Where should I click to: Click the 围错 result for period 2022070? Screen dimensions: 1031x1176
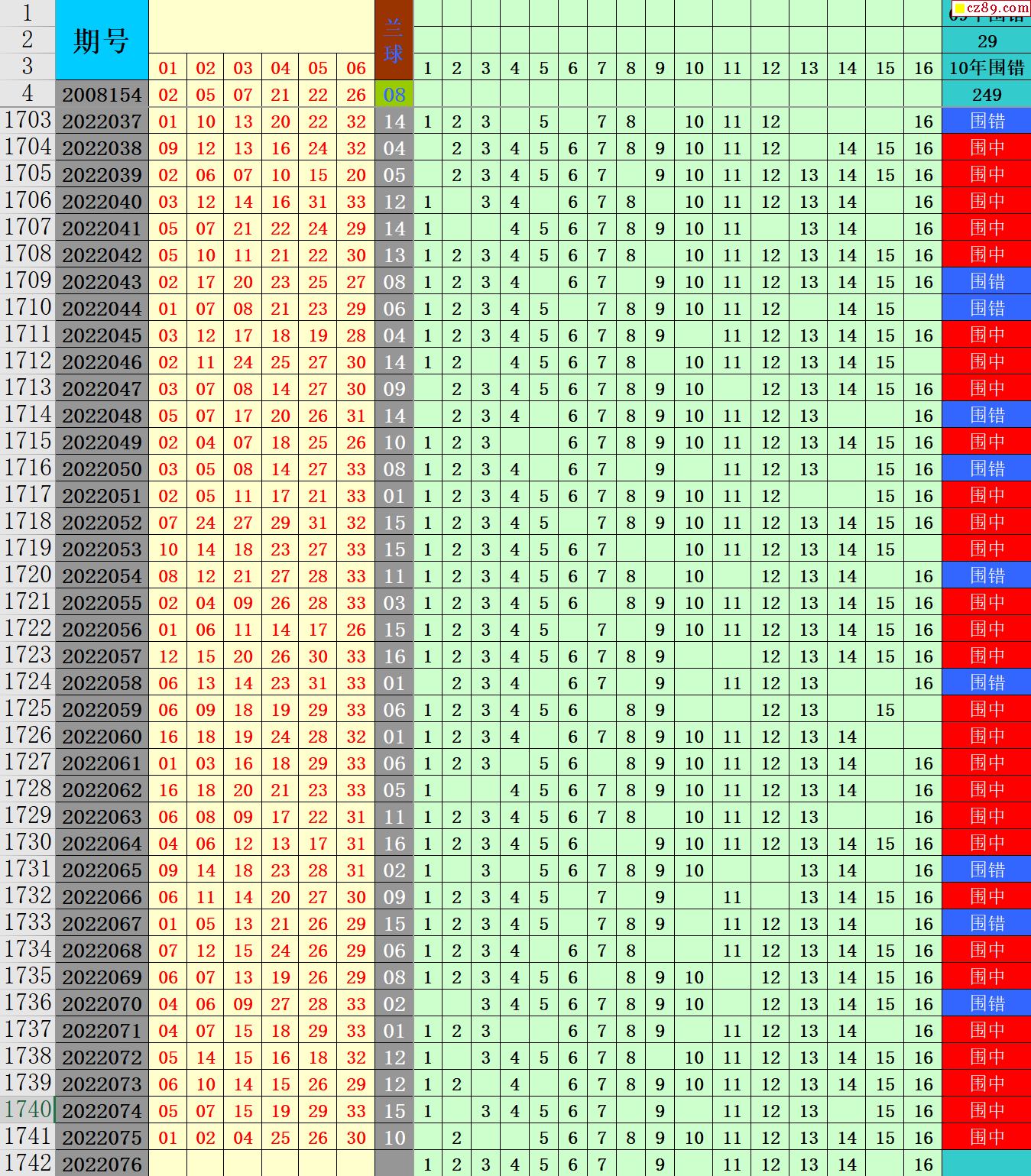[987, 1003]
